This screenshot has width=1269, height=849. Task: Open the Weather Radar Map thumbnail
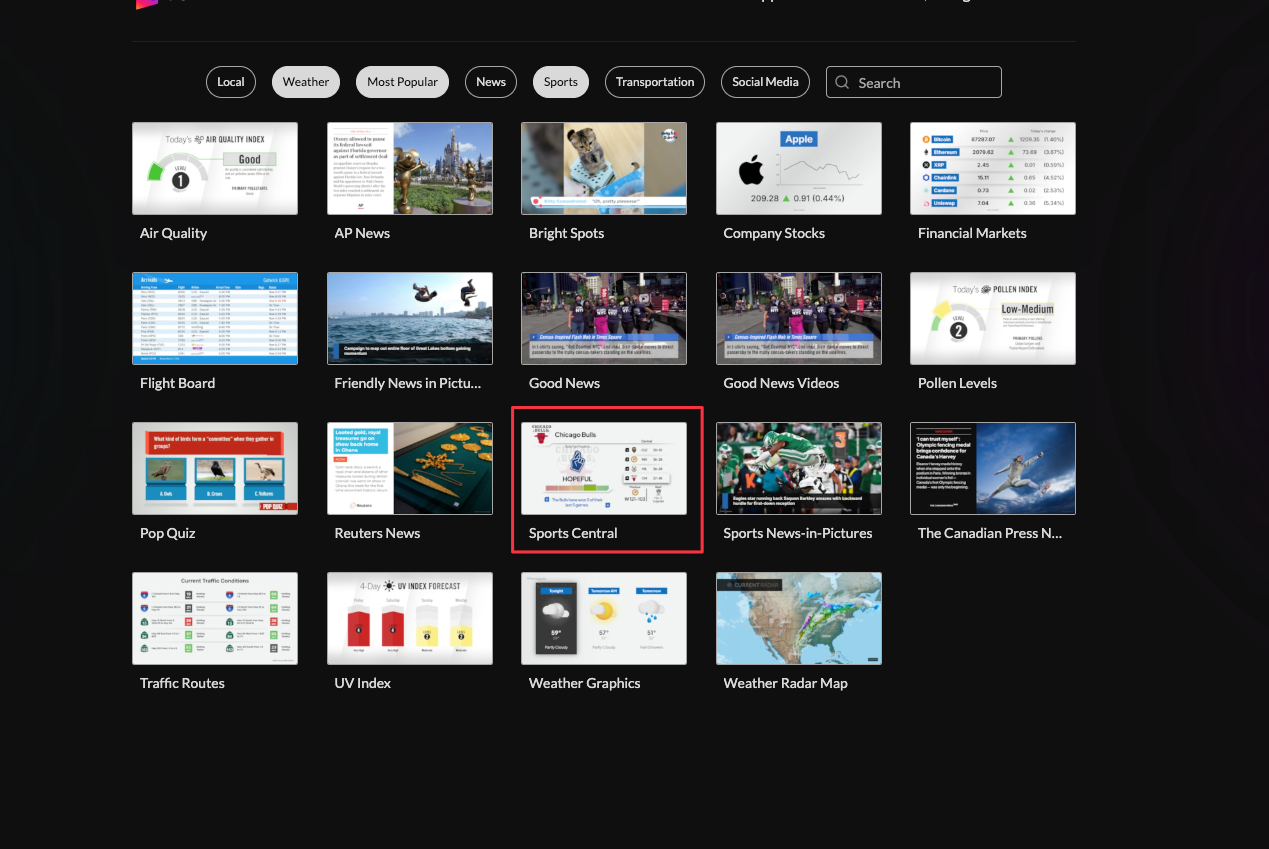pos(799,618)
